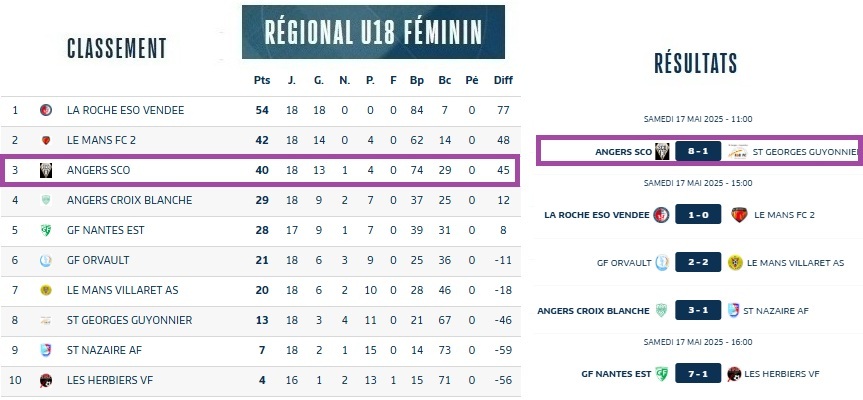This screenshot has width=863, height=400.
Task: Click St Nazaire AF crest in standings
Action: coord(45,350)
